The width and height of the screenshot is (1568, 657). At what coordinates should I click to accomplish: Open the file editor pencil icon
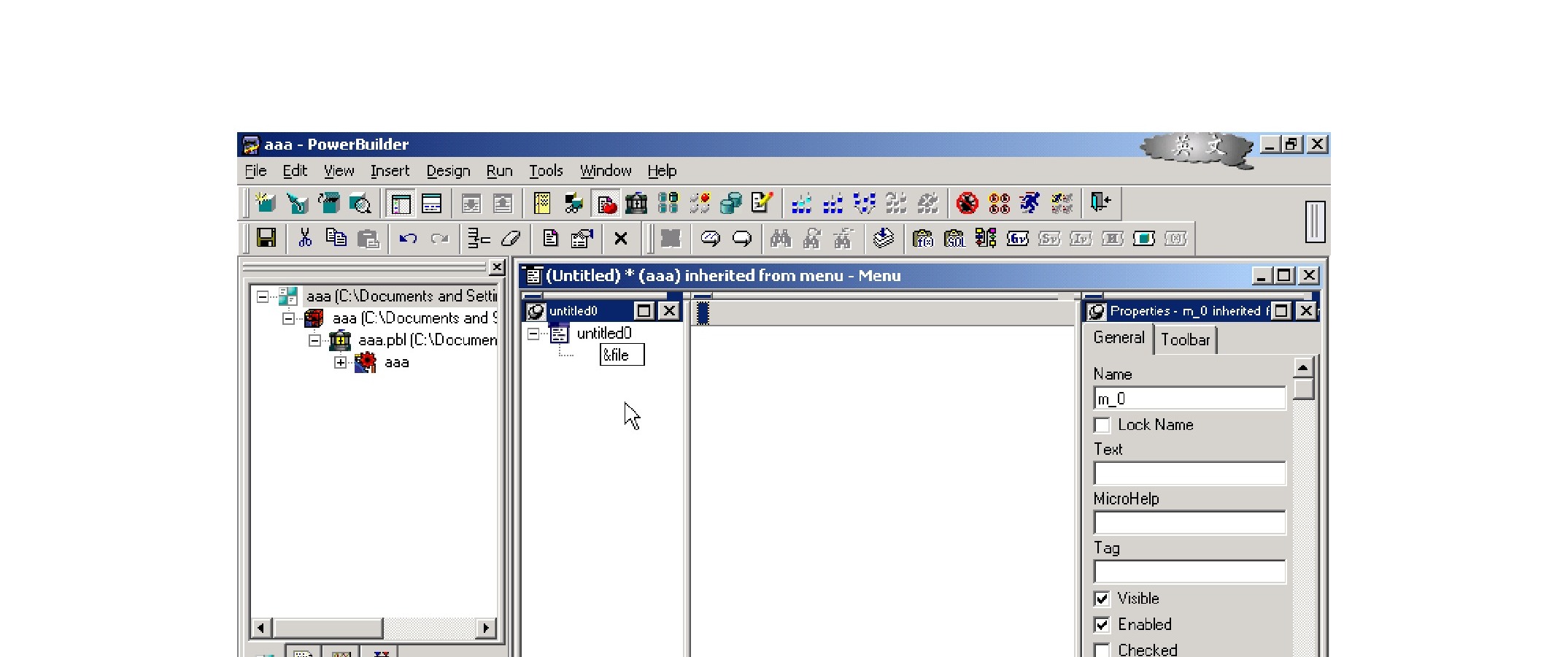[x=762, y=203]
